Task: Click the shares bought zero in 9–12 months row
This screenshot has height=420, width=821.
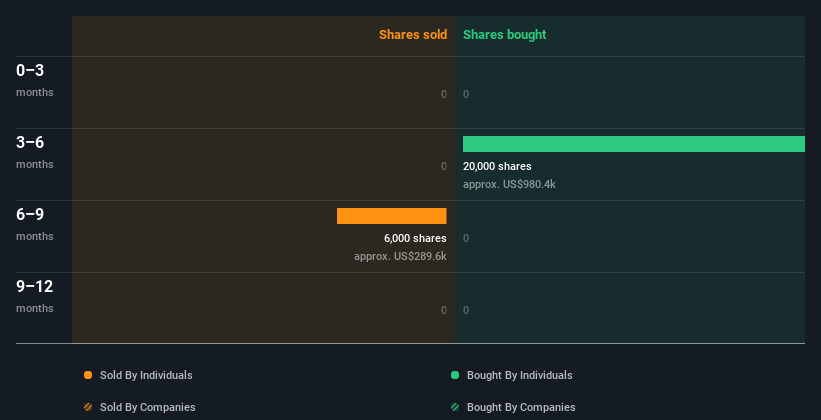Action: pos(466,310)
